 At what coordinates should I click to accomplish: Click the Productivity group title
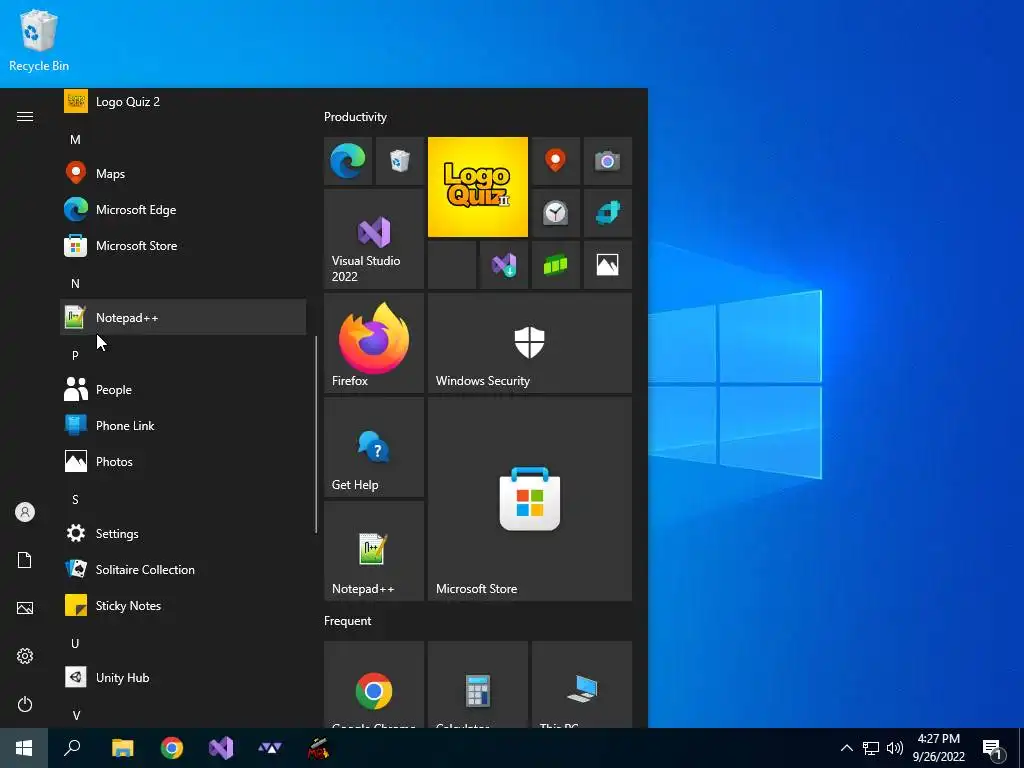(355, 117)
